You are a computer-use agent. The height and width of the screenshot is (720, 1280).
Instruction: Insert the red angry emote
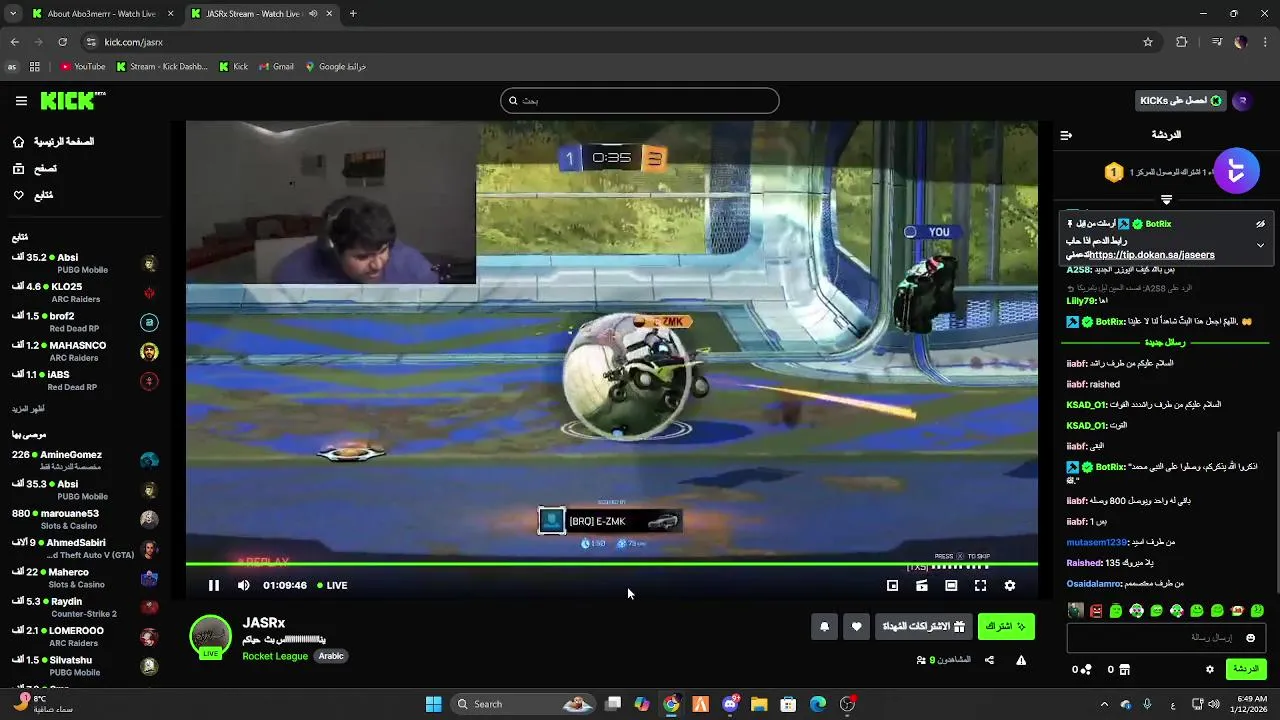[1096, 611]
